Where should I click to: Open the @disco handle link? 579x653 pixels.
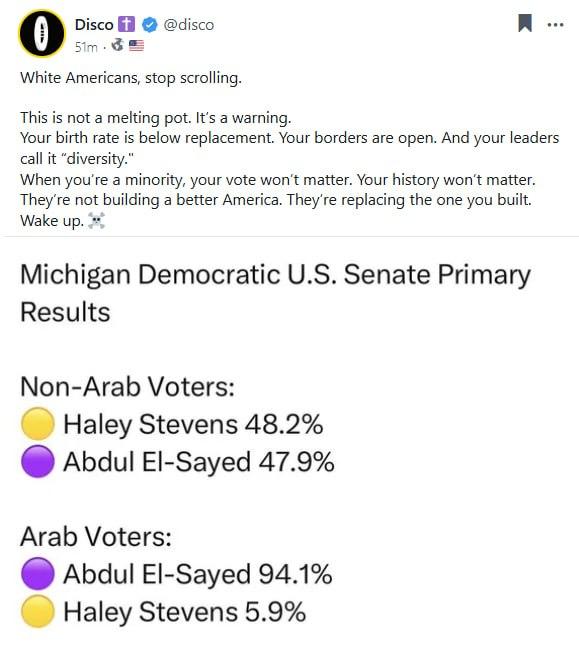tap(189, 25)
